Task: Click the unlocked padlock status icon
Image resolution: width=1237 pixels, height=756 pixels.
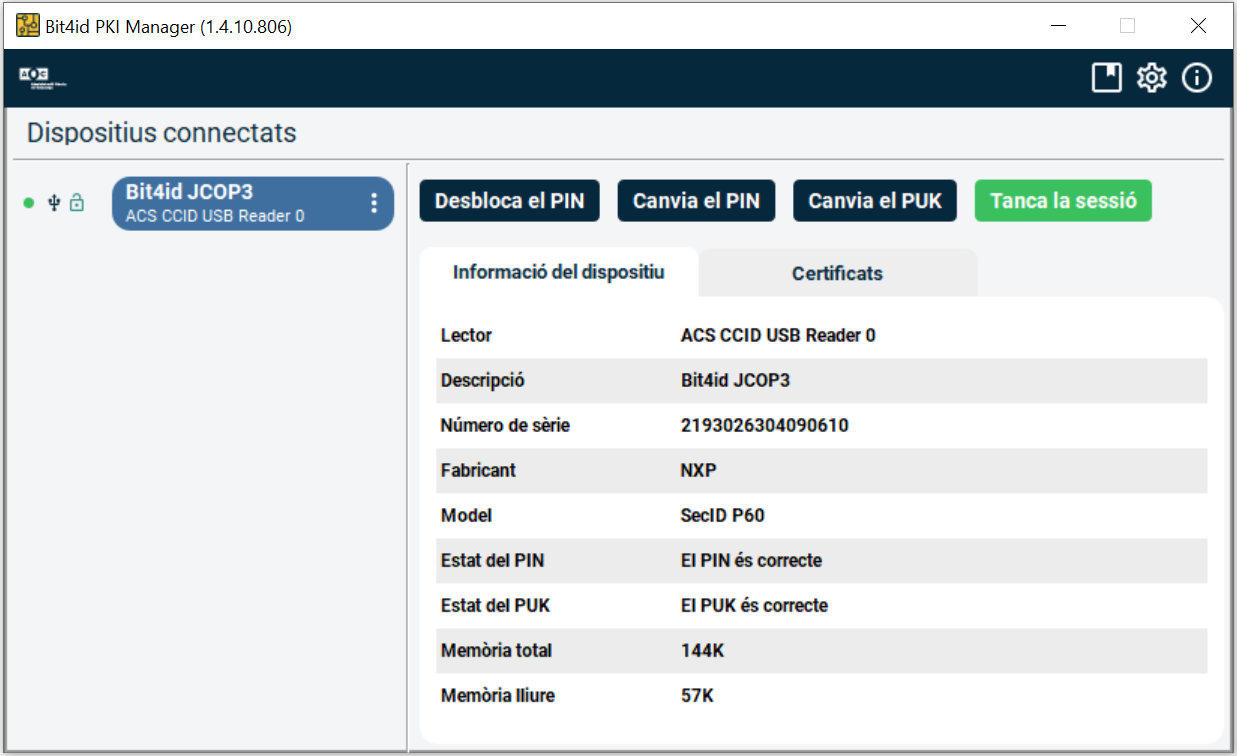Action: tap(77, 203)
